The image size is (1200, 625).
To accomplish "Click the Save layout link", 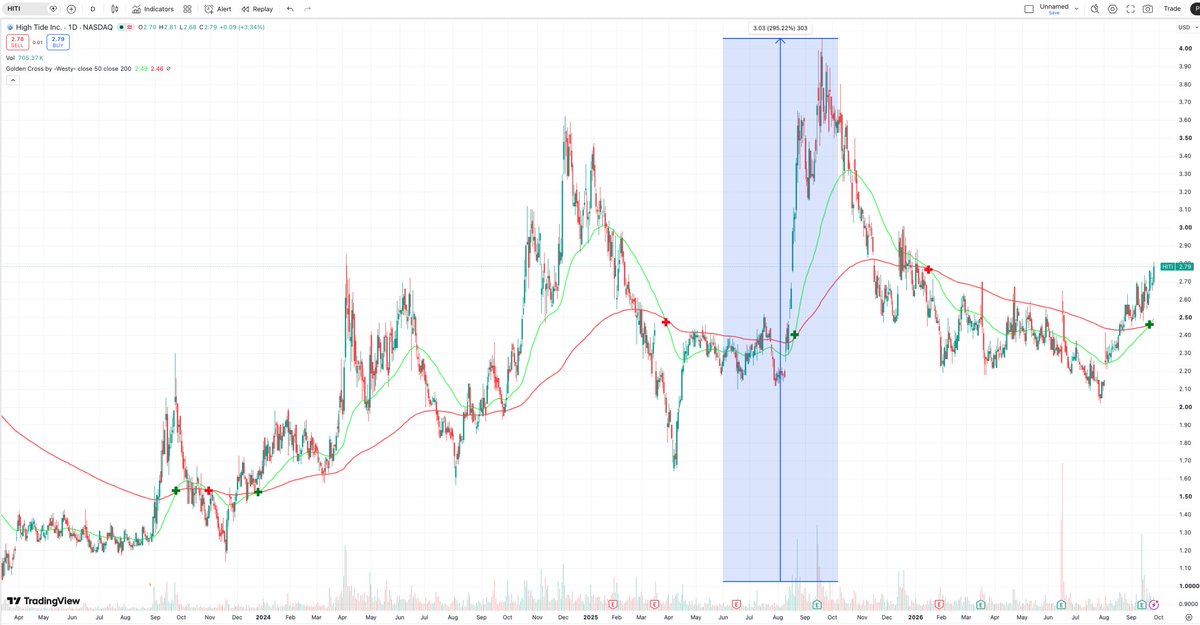I will pyautogui.click(x=1054, y=13).
